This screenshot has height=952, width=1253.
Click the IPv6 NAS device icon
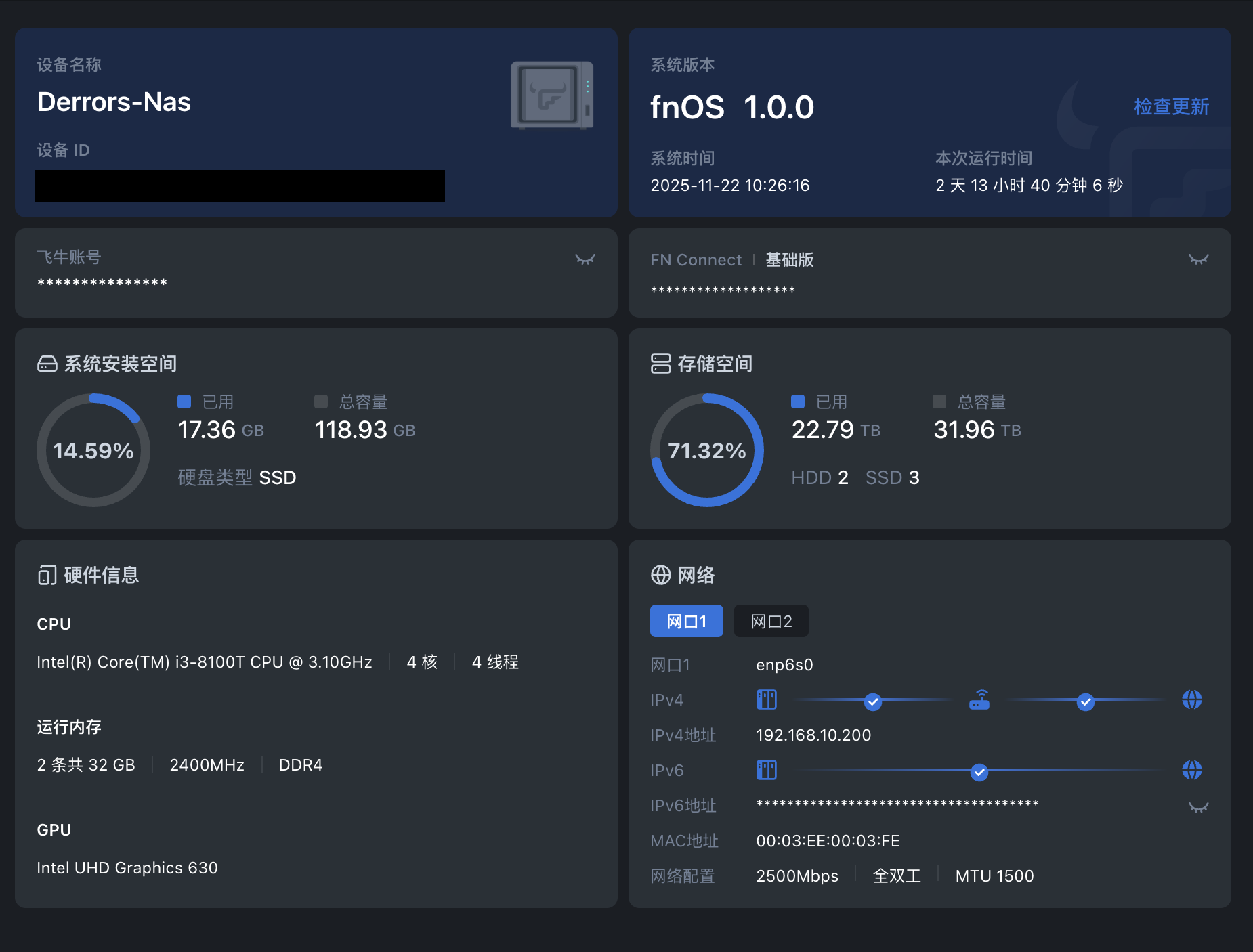click(x=766, y=771)
